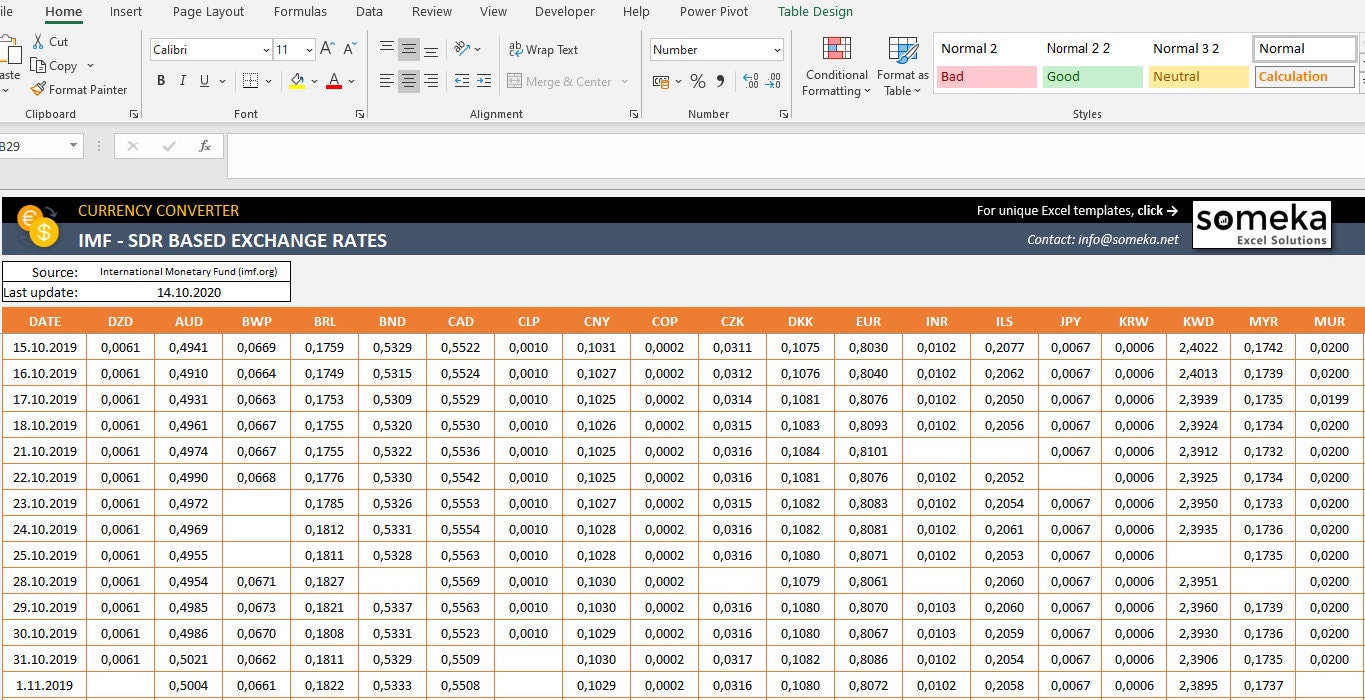Toggle italic formatting
The image size is (1365, 700).
coord(183,80)
